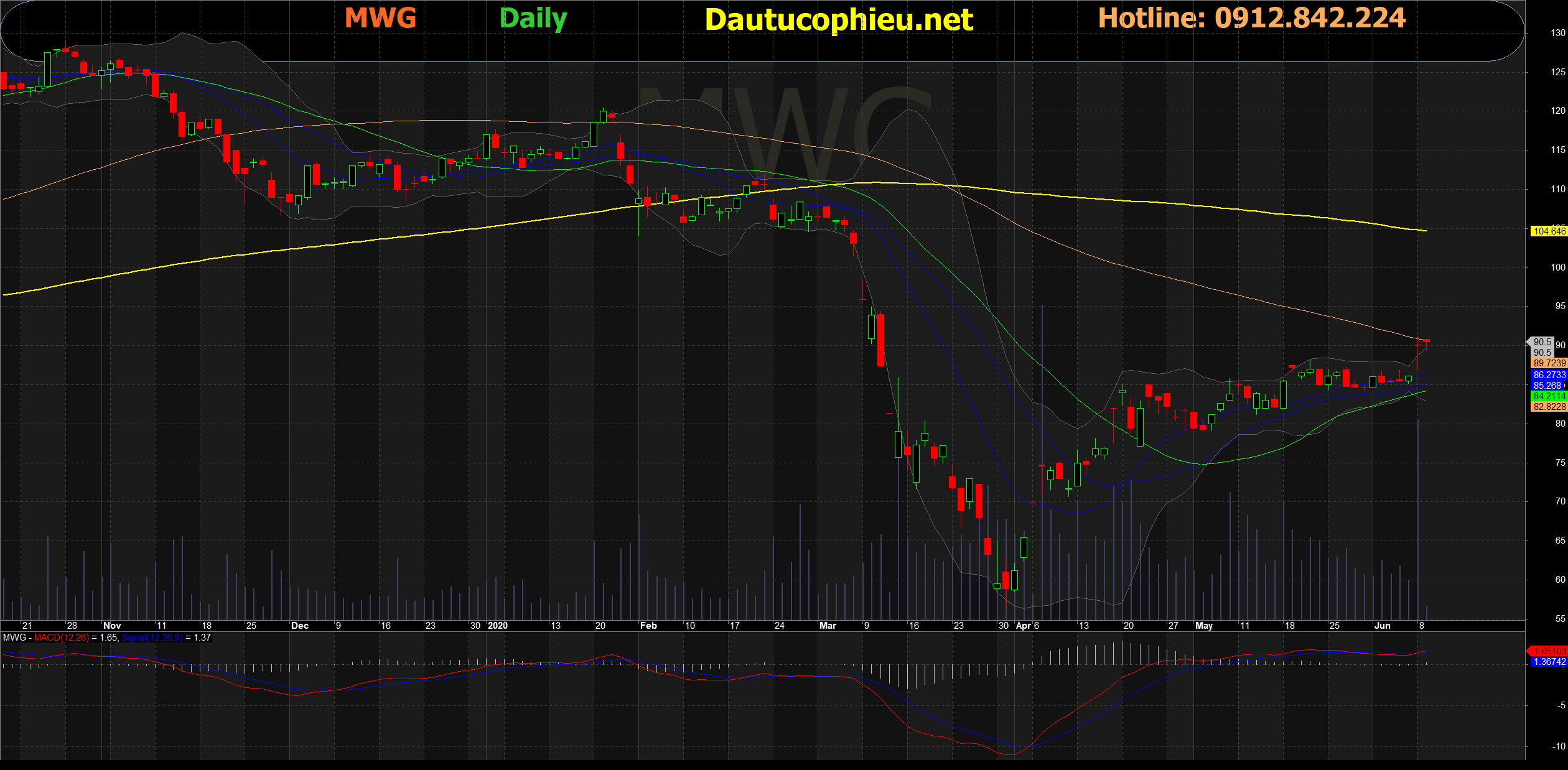
Task: Click the 130 level on the price axis
Action: [x=1557, y=33]
